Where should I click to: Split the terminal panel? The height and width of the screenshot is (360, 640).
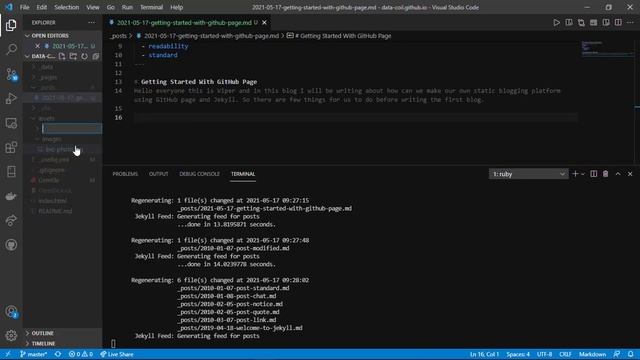coord(593,174)
